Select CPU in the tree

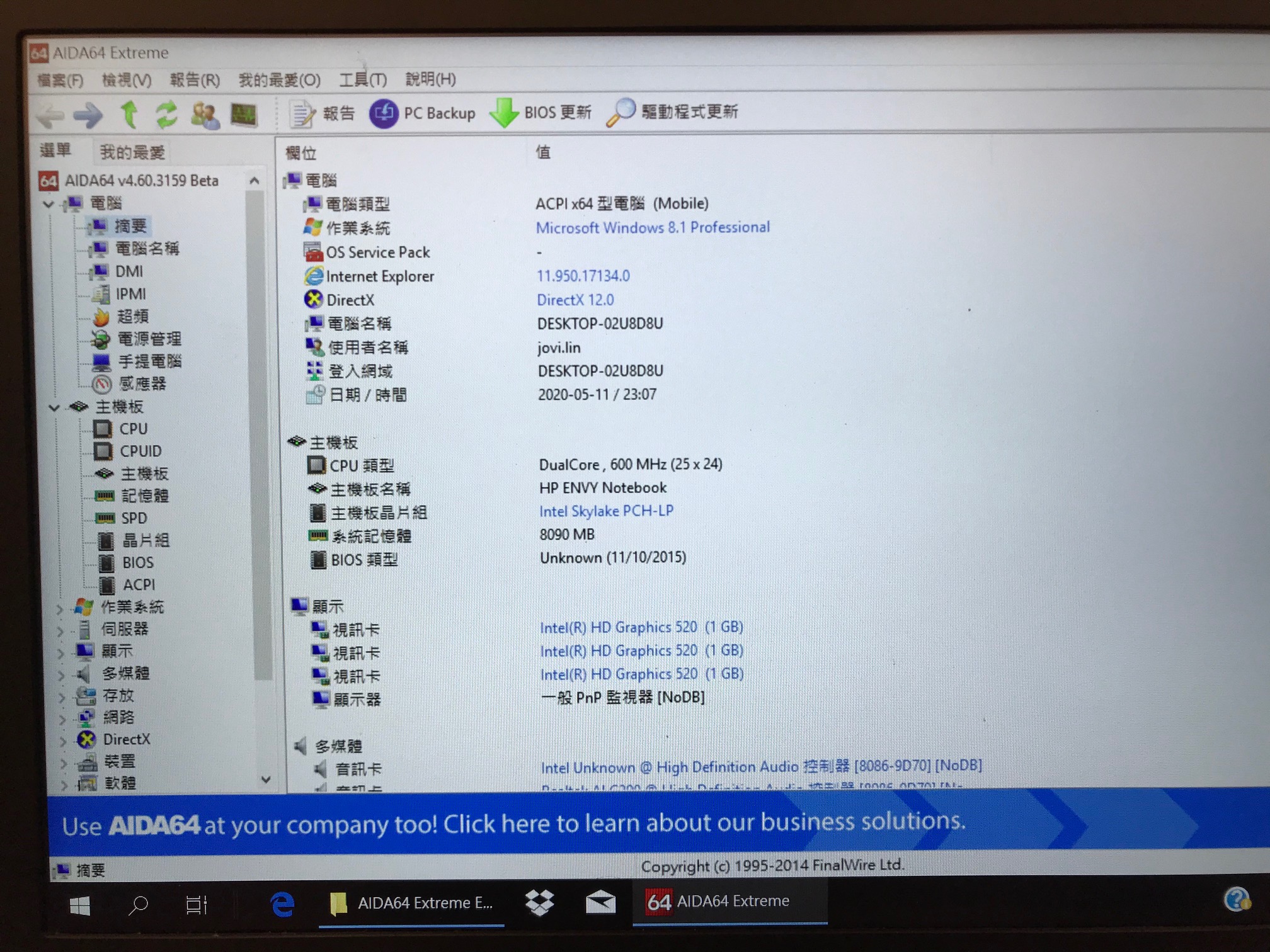coord(121,429)
